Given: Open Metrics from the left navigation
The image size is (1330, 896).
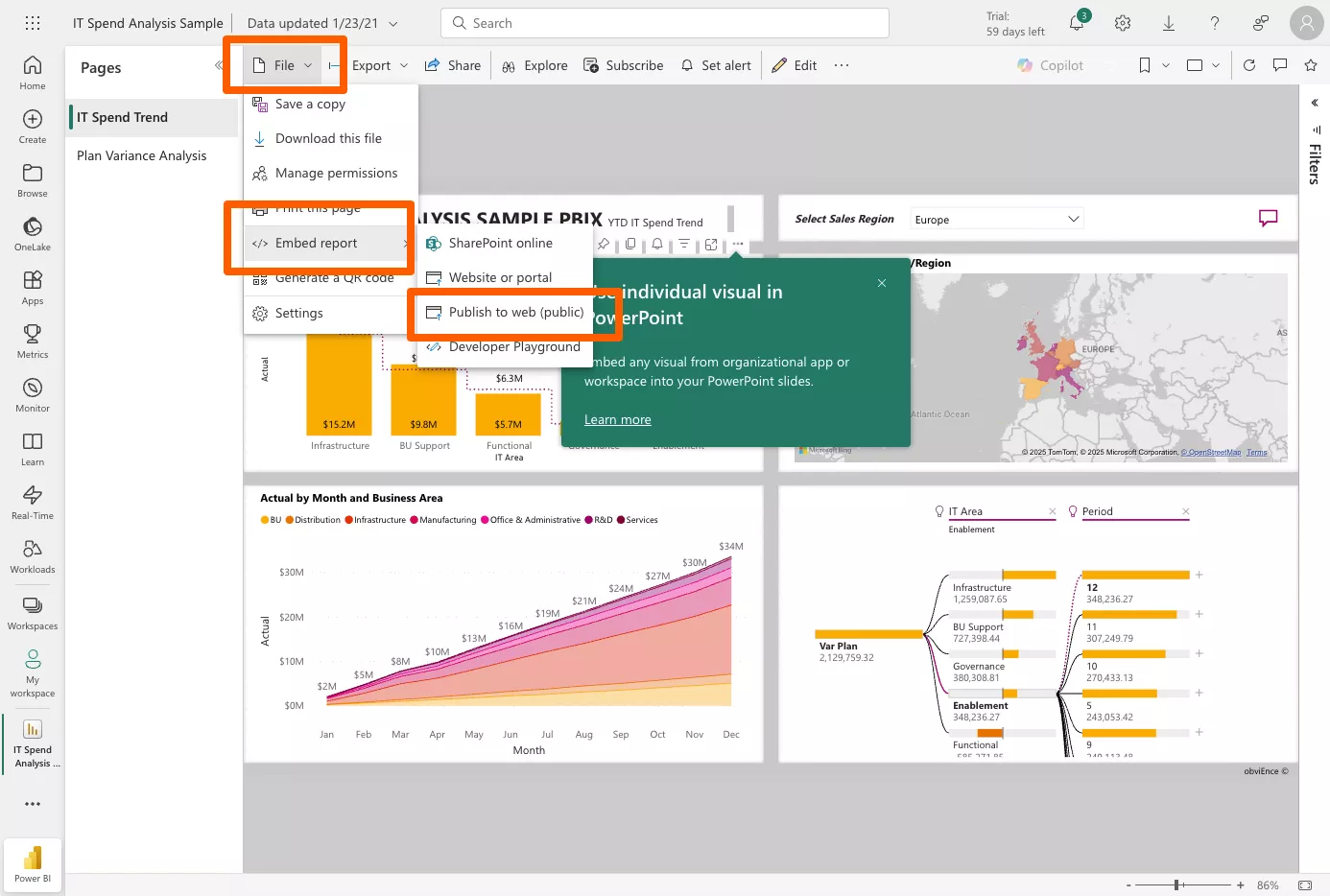Looking at the screenshot, I should click(x=33, y=341).
